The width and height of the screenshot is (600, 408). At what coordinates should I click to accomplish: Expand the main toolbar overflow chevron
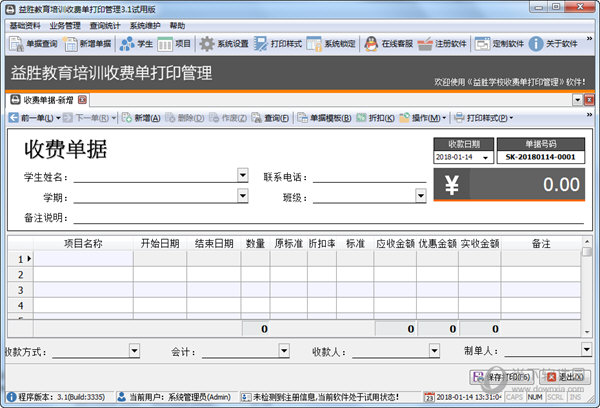[x=589, y=39]
